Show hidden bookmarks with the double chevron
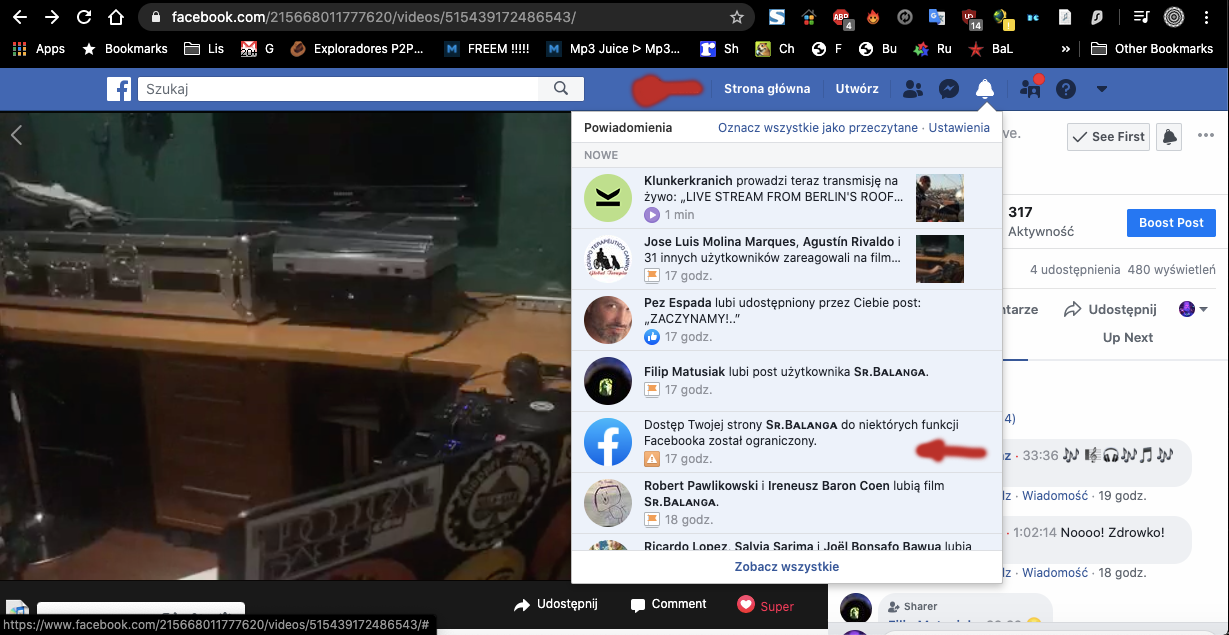 1066,48
